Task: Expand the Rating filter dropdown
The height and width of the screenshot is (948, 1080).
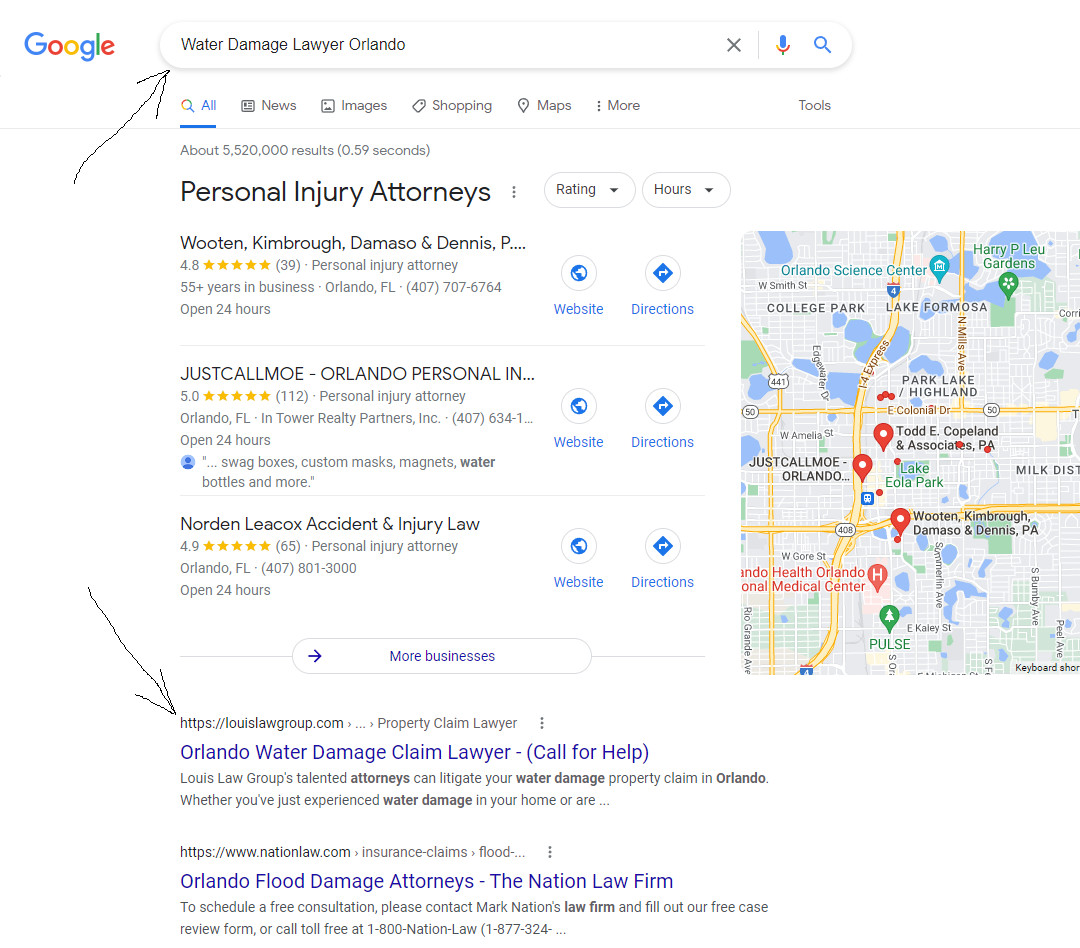Action: click(x=590, y=189)
